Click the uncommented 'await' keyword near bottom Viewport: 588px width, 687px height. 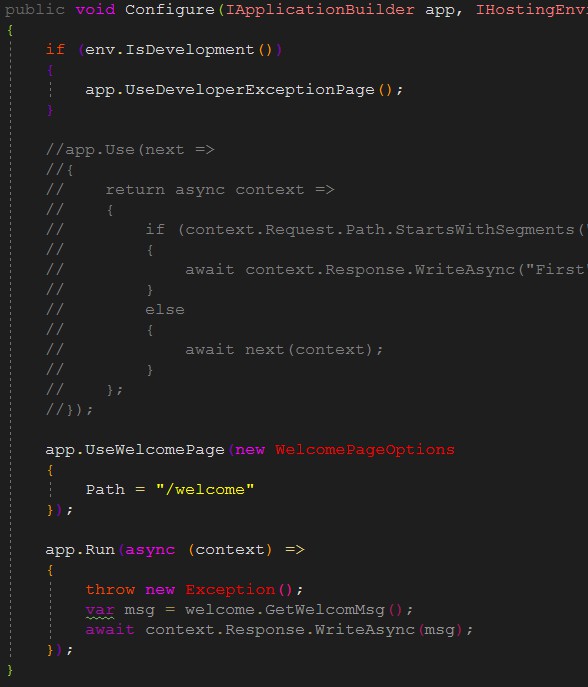point(110,630)
